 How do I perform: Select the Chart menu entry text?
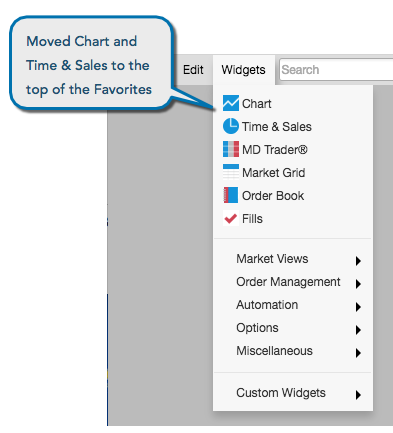coord(257,104)
